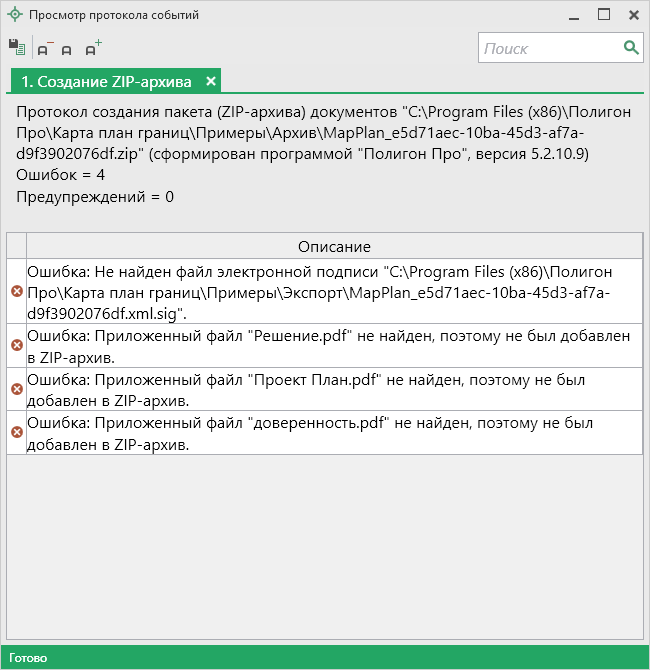Screen dimensions: 650x670
Task: Click error icon for missing signature file
Action: click(x=16, y=291)
